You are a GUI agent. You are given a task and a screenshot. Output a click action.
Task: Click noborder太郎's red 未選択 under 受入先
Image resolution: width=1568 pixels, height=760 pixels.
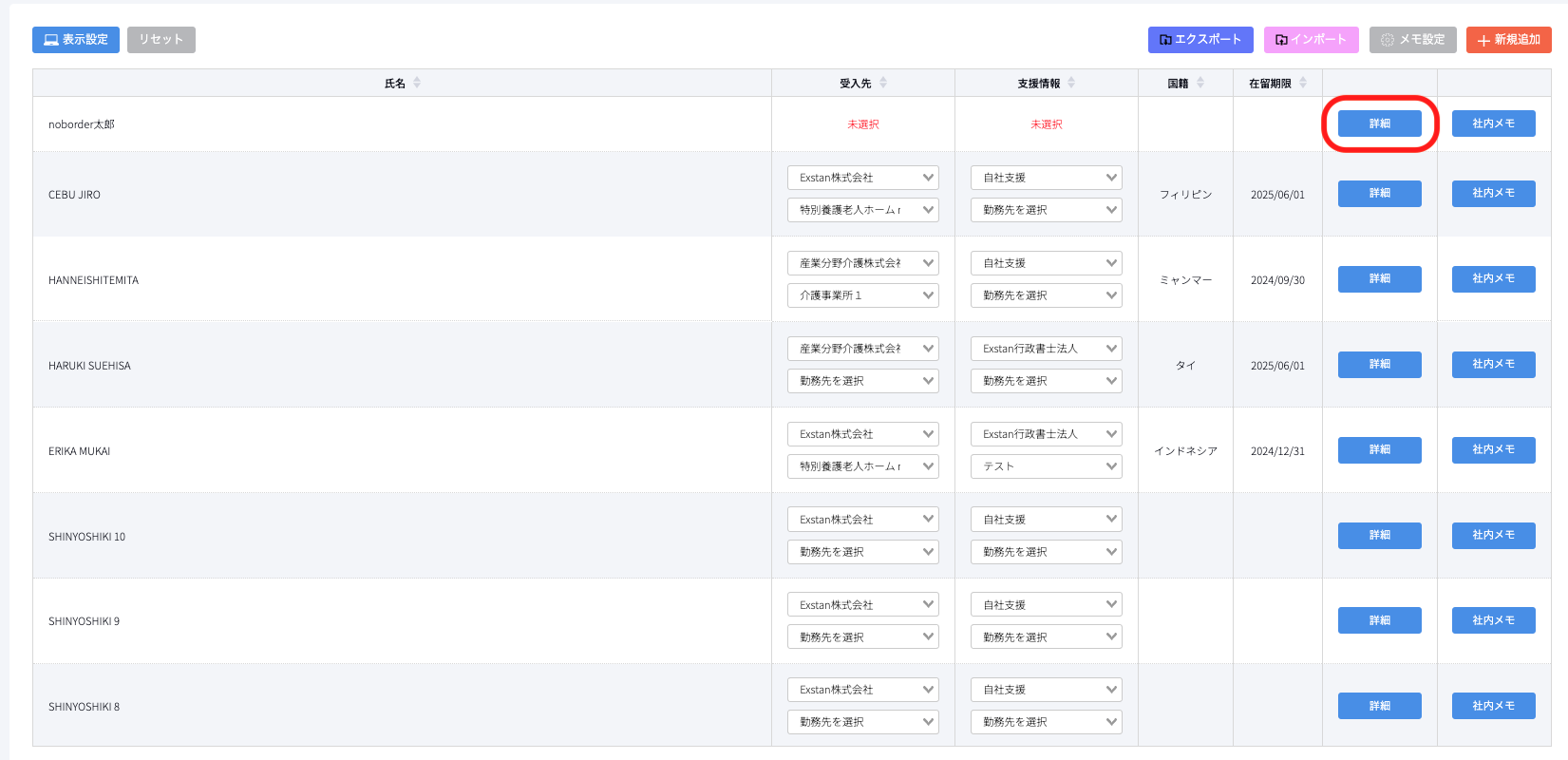pos(862,124)
